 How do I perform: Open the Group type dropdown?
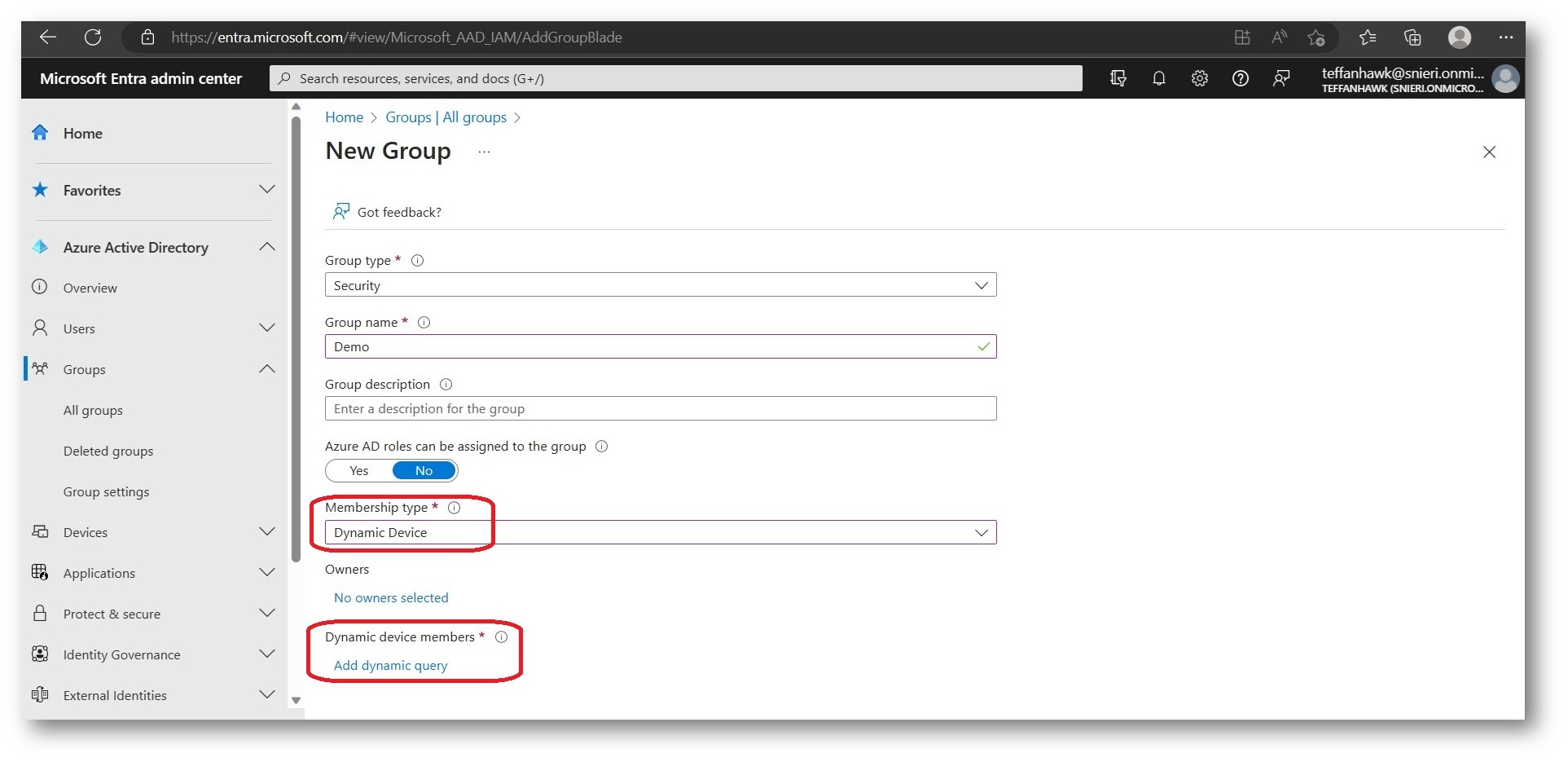(x=660, y=285)
